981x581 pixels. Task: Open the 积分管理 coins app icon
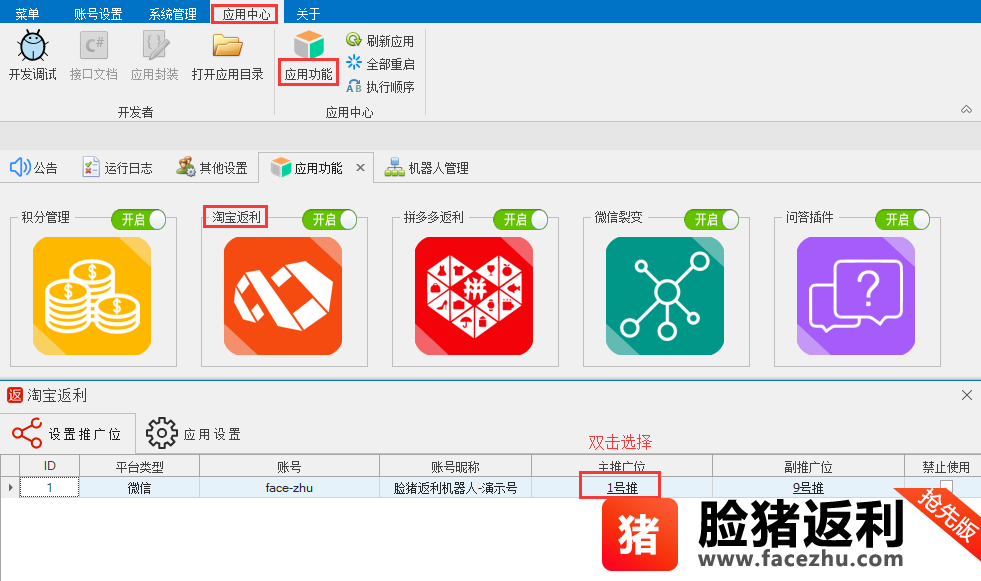tap(92, 296)
